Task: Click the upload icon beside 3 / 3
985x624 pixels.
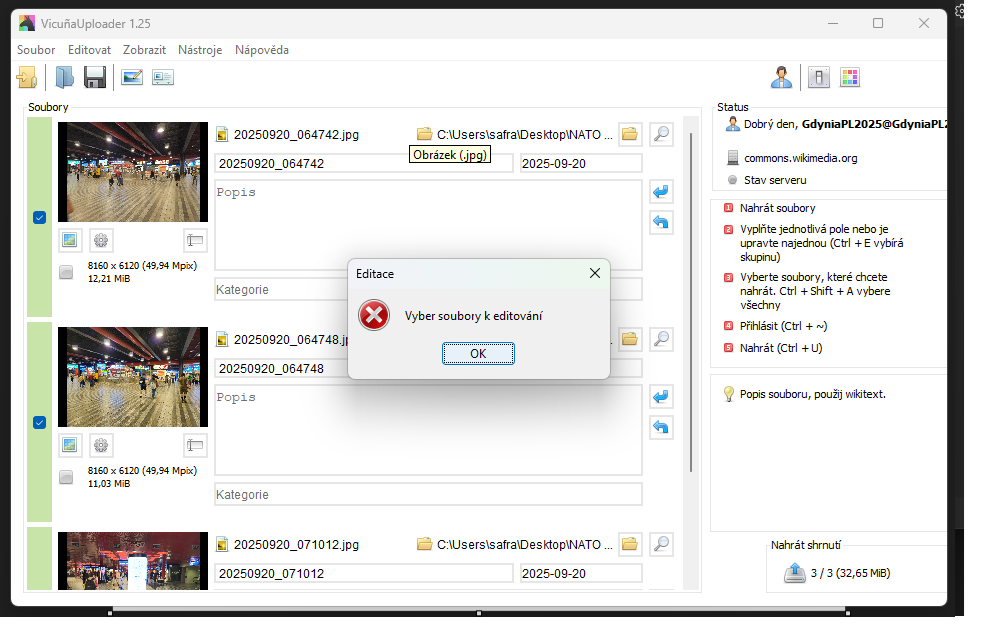Action: click(795, 572)
